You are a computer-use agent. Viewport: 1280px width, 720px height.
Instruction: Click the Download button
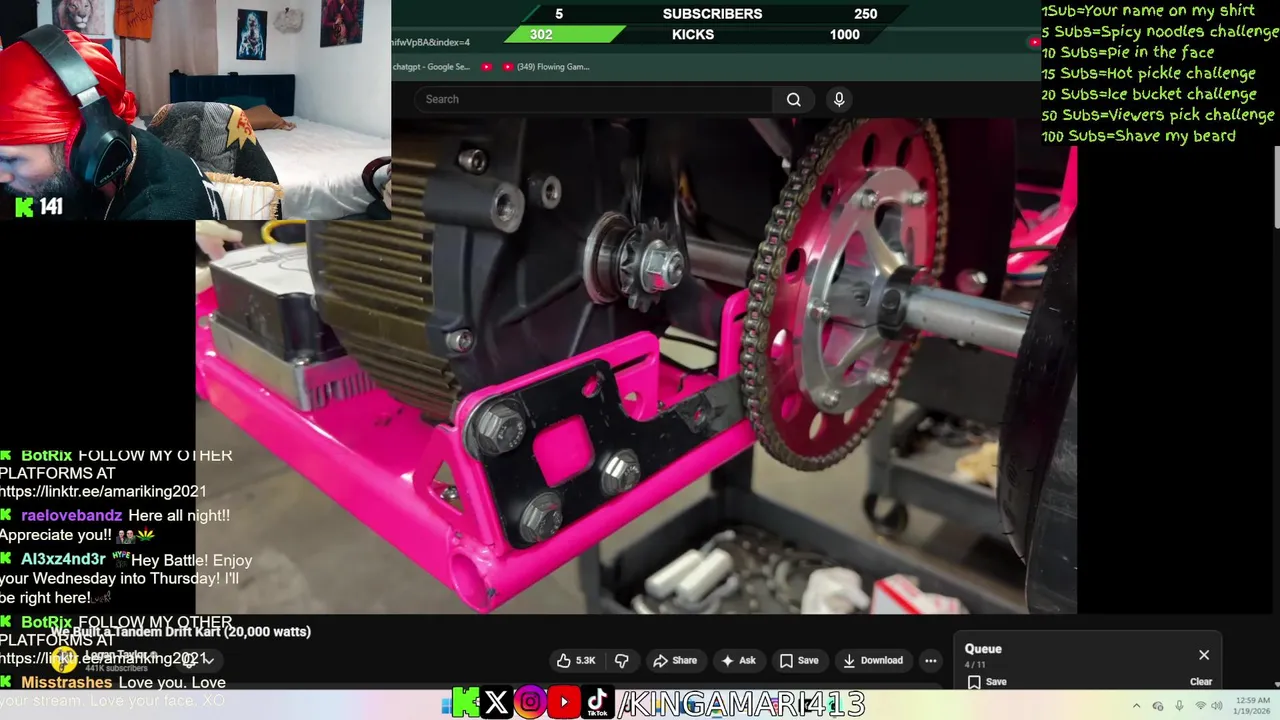click(x=873, y=660)
